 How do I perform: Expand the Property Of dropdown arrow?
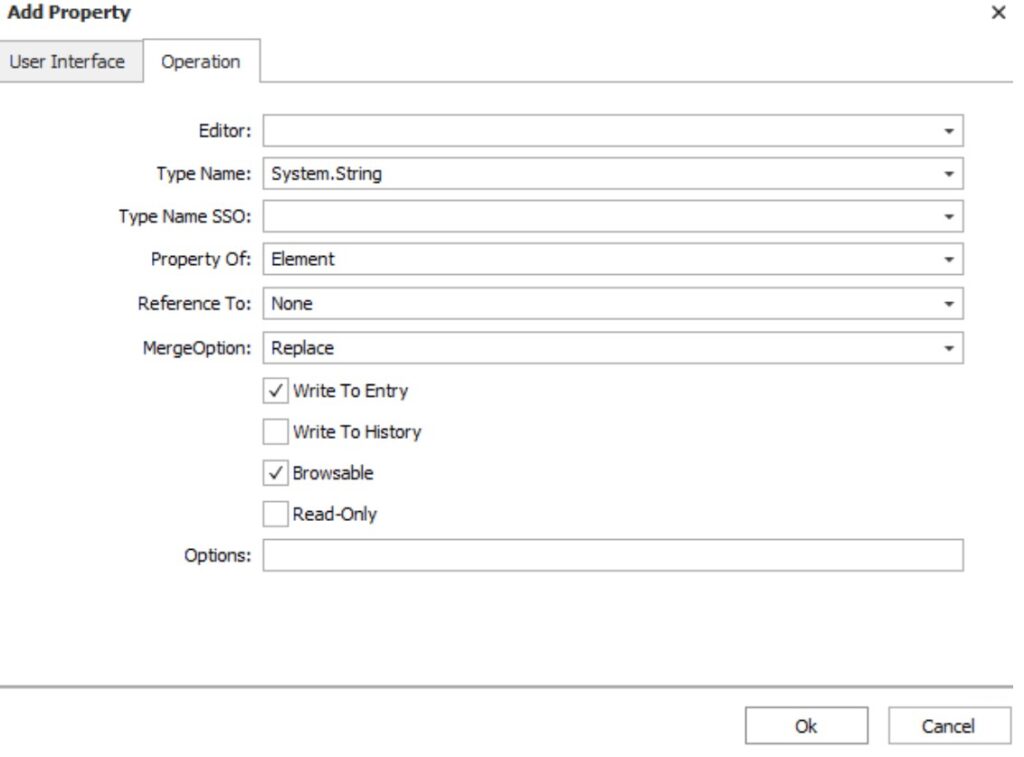pos(948,260)
